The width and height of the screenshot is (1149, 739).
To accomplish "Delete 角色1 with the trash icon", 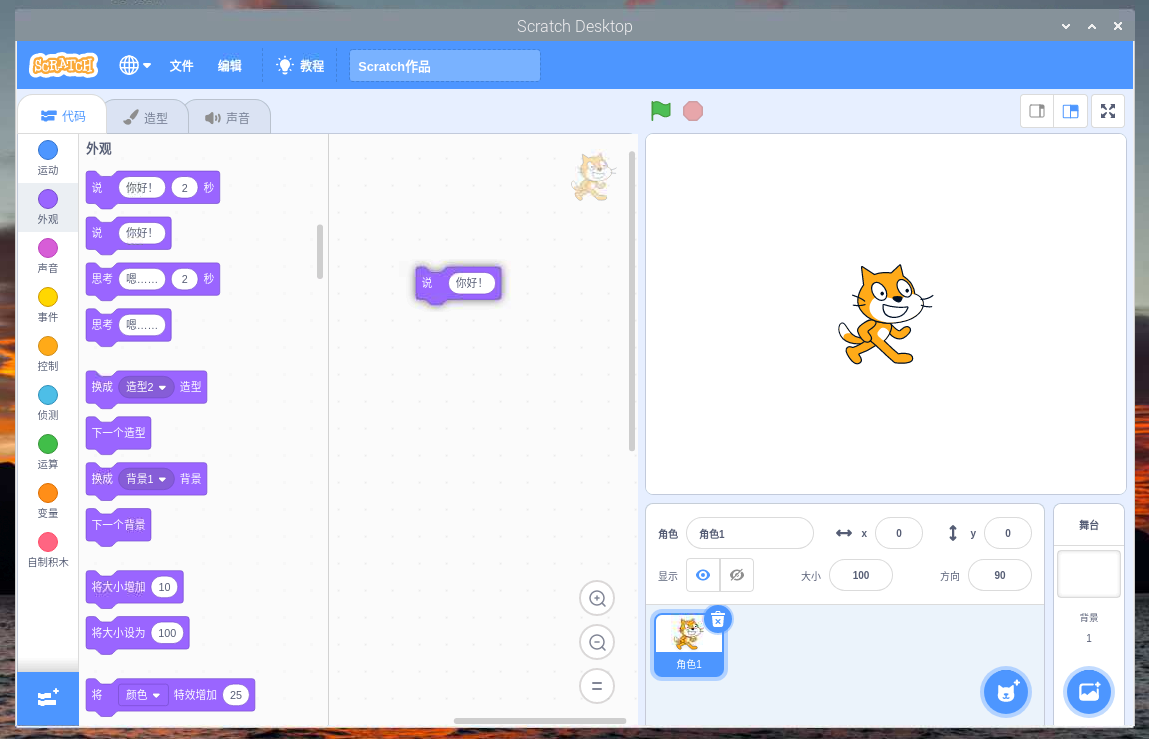I will point(718,620).
